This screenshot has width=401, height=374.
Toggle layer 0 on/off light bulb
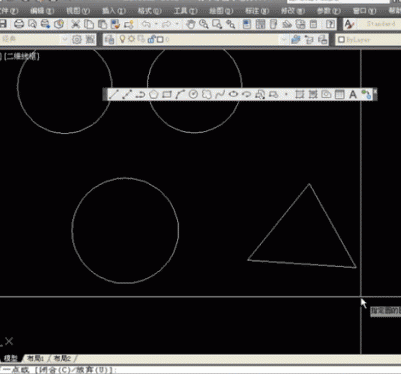coord(123,39)
